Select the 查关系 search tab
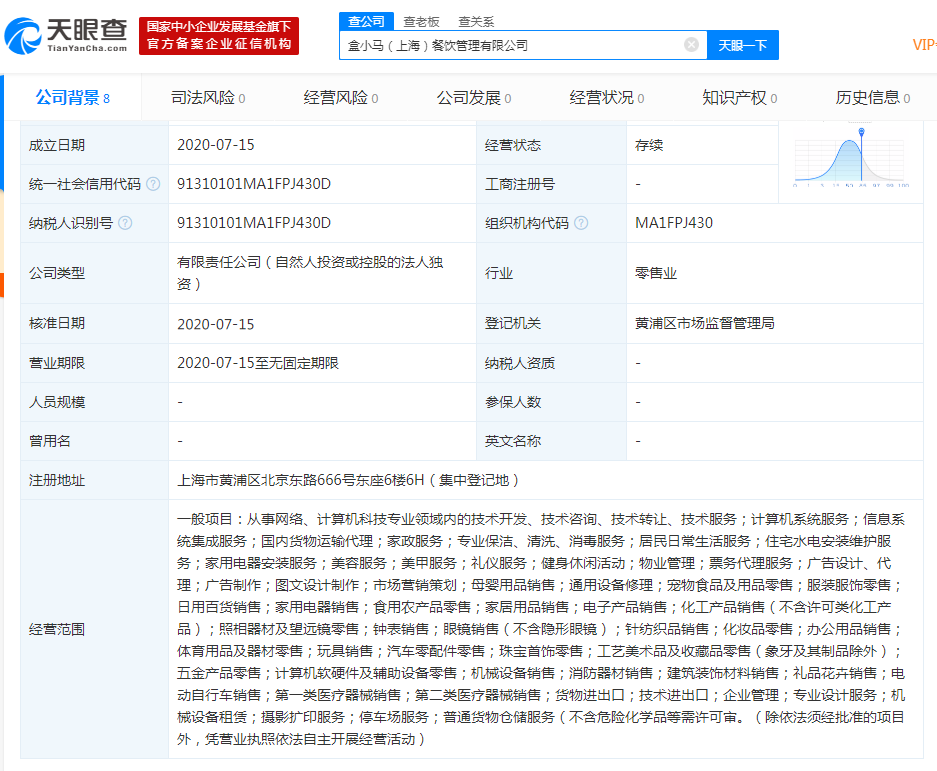 pyautogui.click(x=476, y=22)
